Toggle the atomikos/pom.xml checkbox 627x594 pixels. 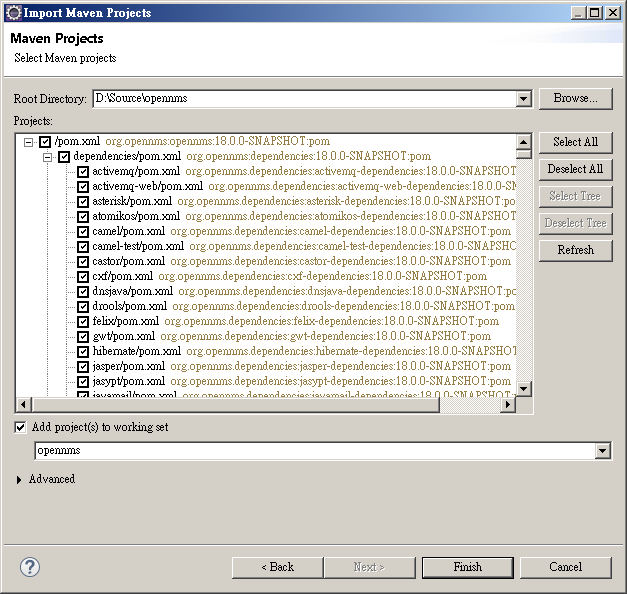coord(83,216)
